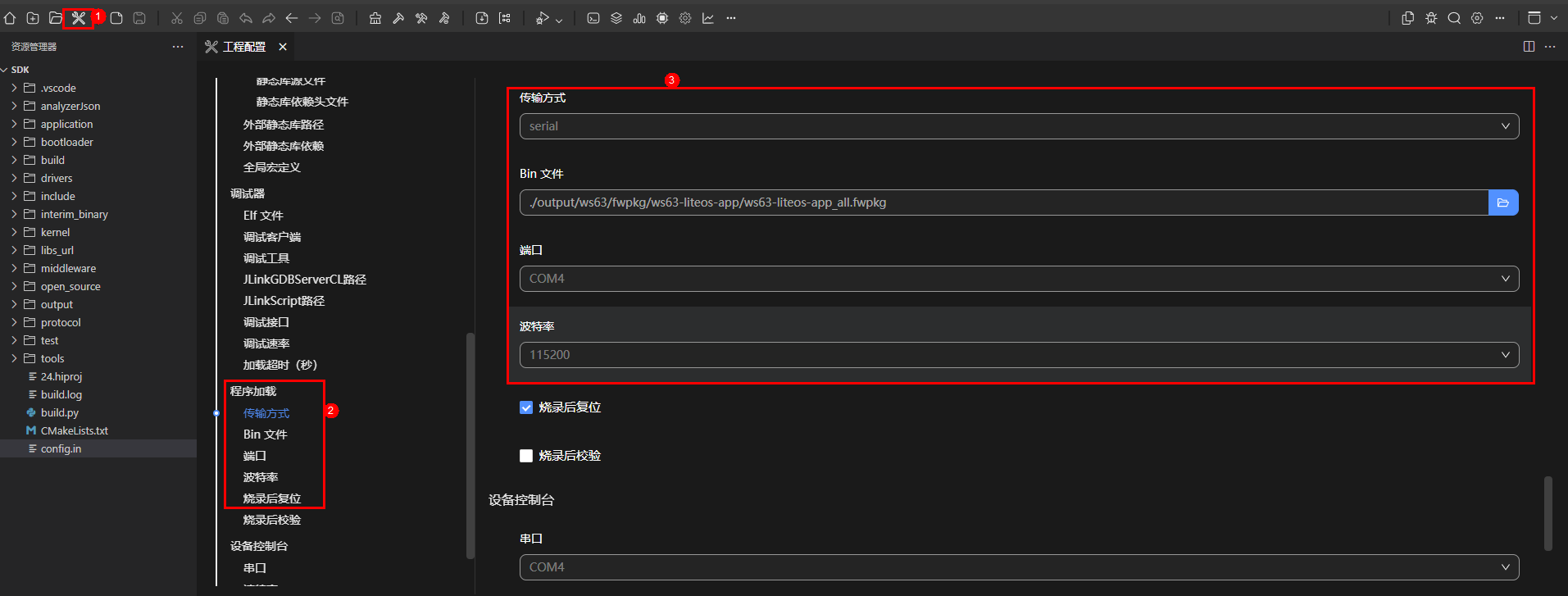Screen dimensions: 1568x596
Task: Open debug run dropdown arrow
Action: coord(559,19)
